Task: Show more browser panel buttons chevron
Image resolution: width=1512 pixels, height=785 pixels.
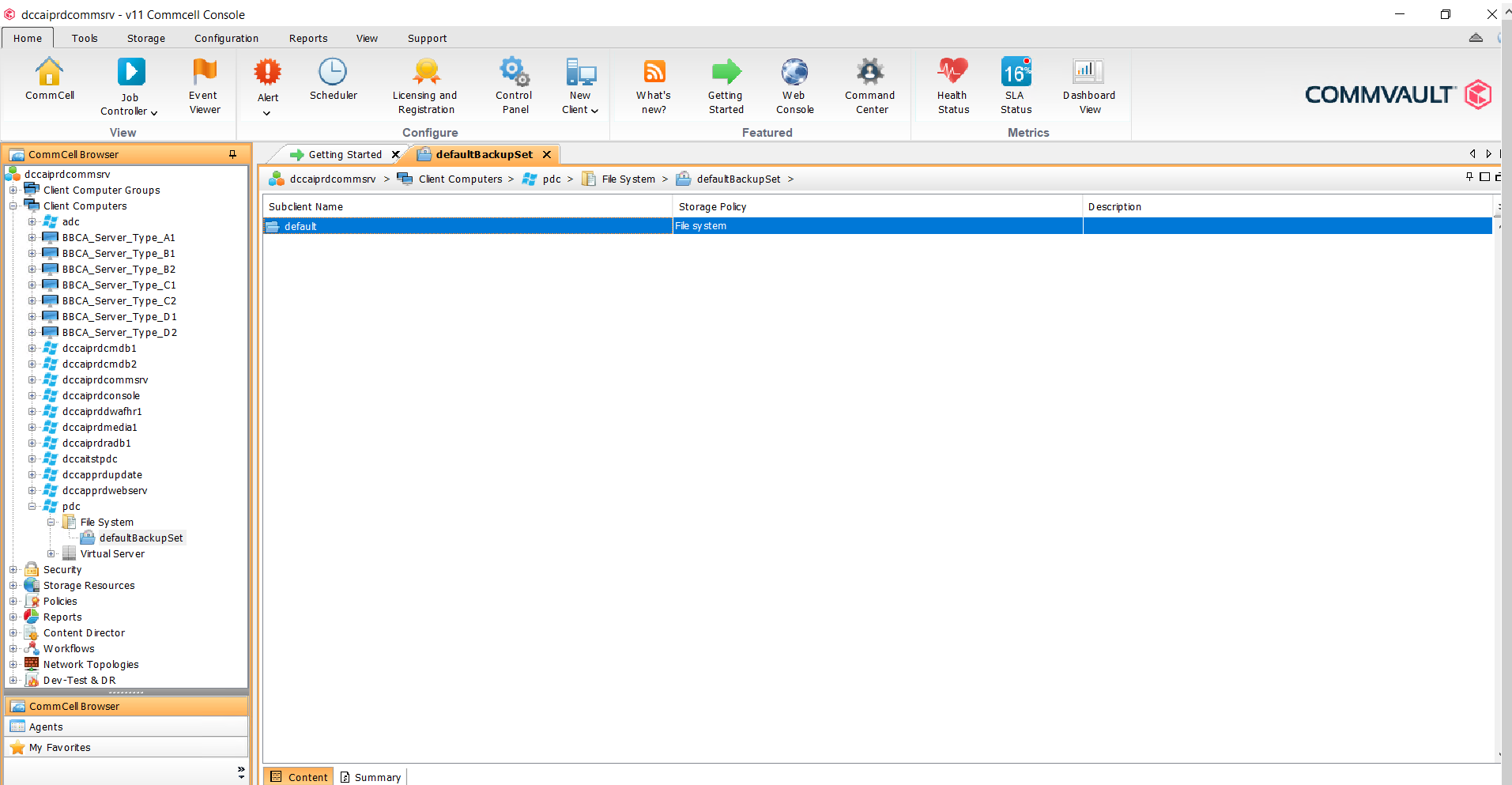Action: pyautogui.click(x=241, y=772)
